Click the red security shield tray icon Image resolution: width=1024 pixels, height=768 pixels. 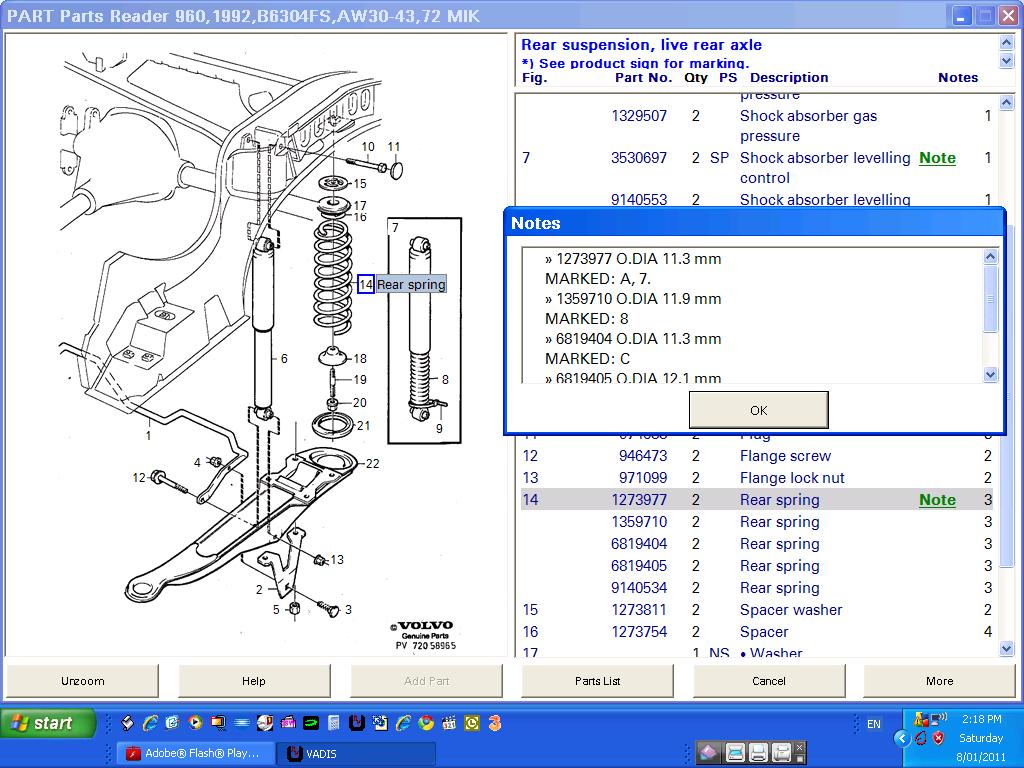point(938,739)
